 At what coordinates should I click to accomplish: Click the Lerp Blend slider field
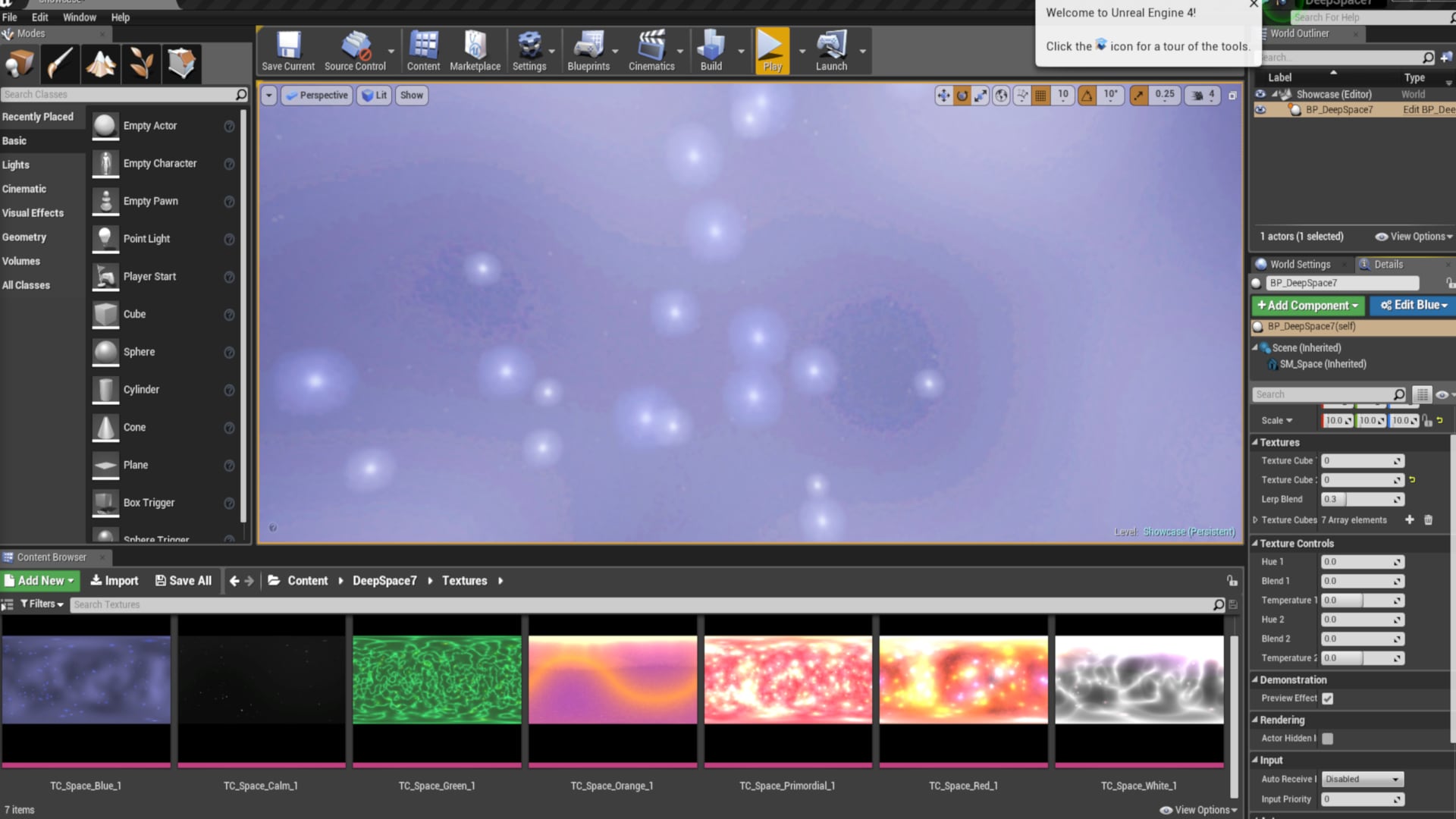pyautogui.click(x=1361, y=500)
